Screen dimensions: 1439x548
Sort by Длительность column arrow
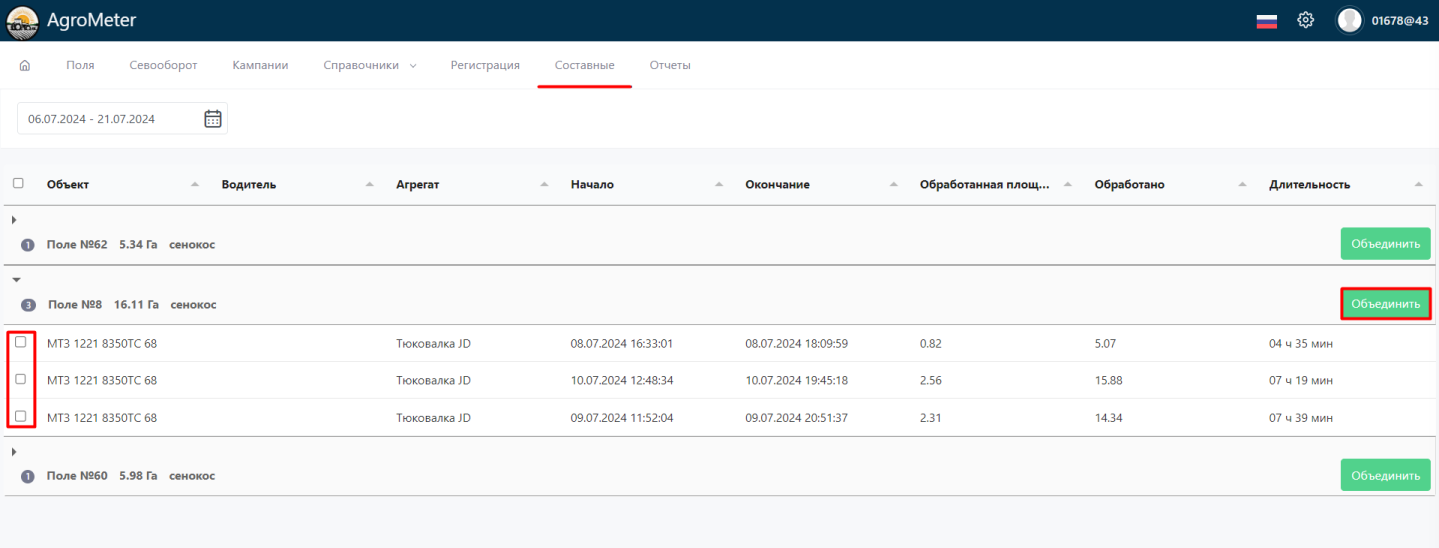[1418, 185]
